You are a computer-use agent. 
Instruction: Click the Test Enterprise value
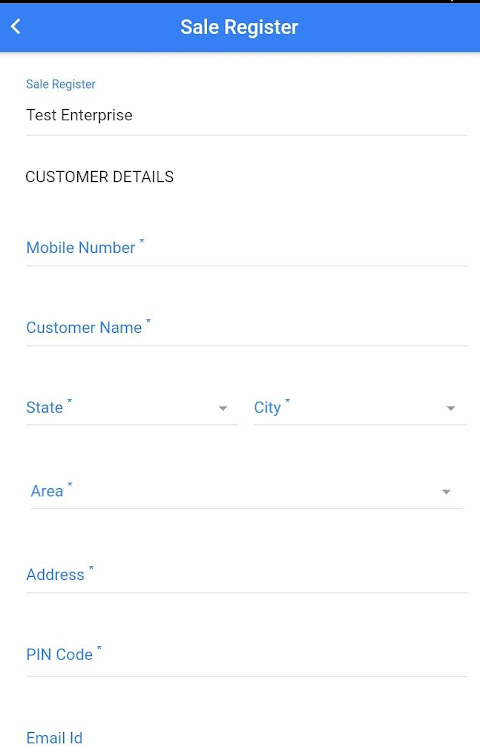79,115
